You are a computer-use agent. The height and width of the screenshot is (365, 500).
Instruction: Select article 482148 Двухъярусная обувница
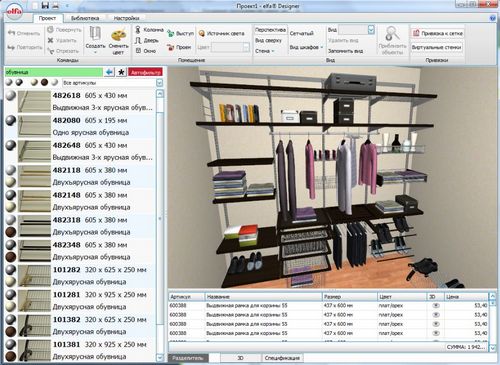point(80,201)
